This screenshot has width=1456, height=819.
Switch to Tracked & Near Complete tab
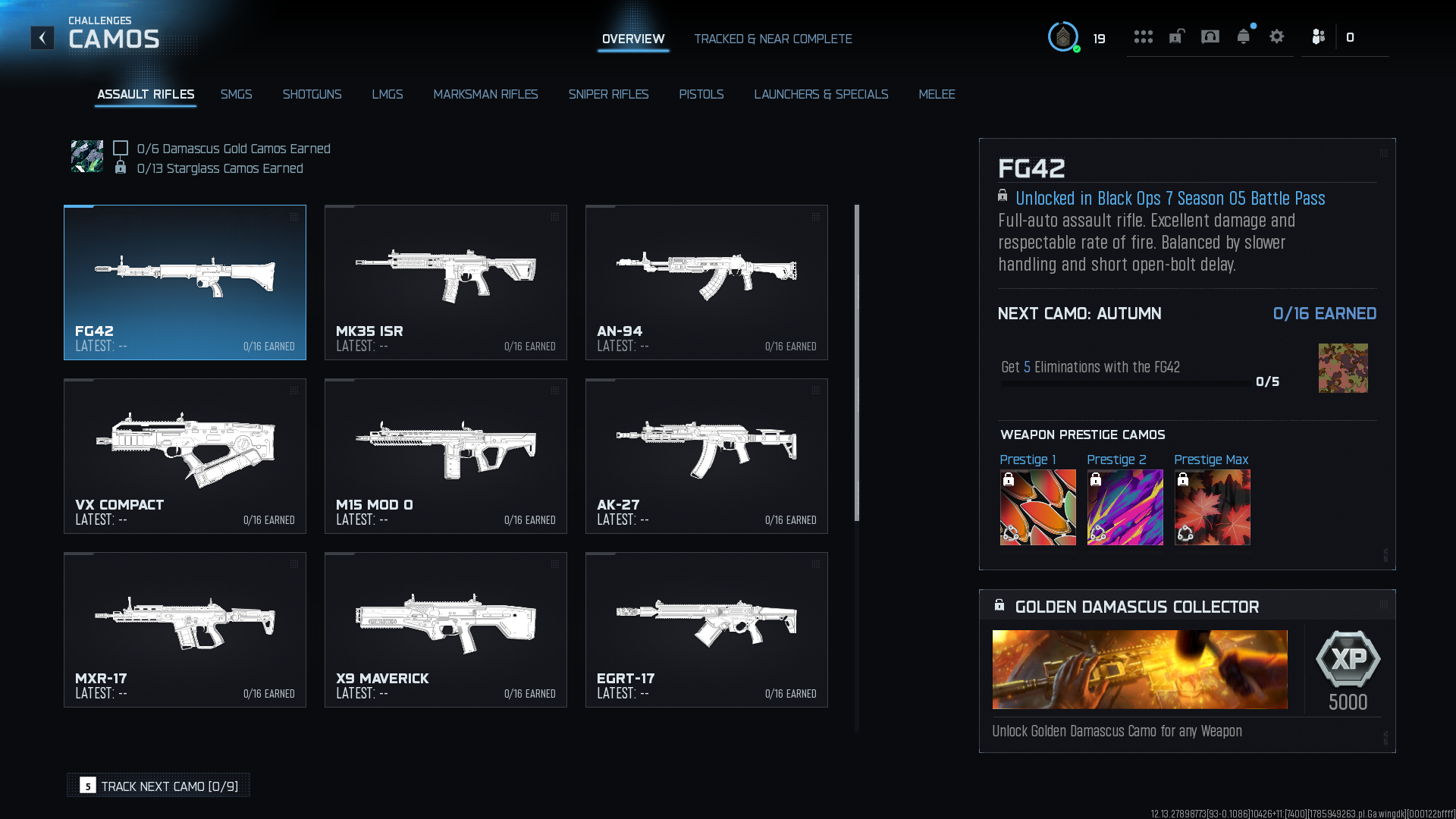pos(773,39)
